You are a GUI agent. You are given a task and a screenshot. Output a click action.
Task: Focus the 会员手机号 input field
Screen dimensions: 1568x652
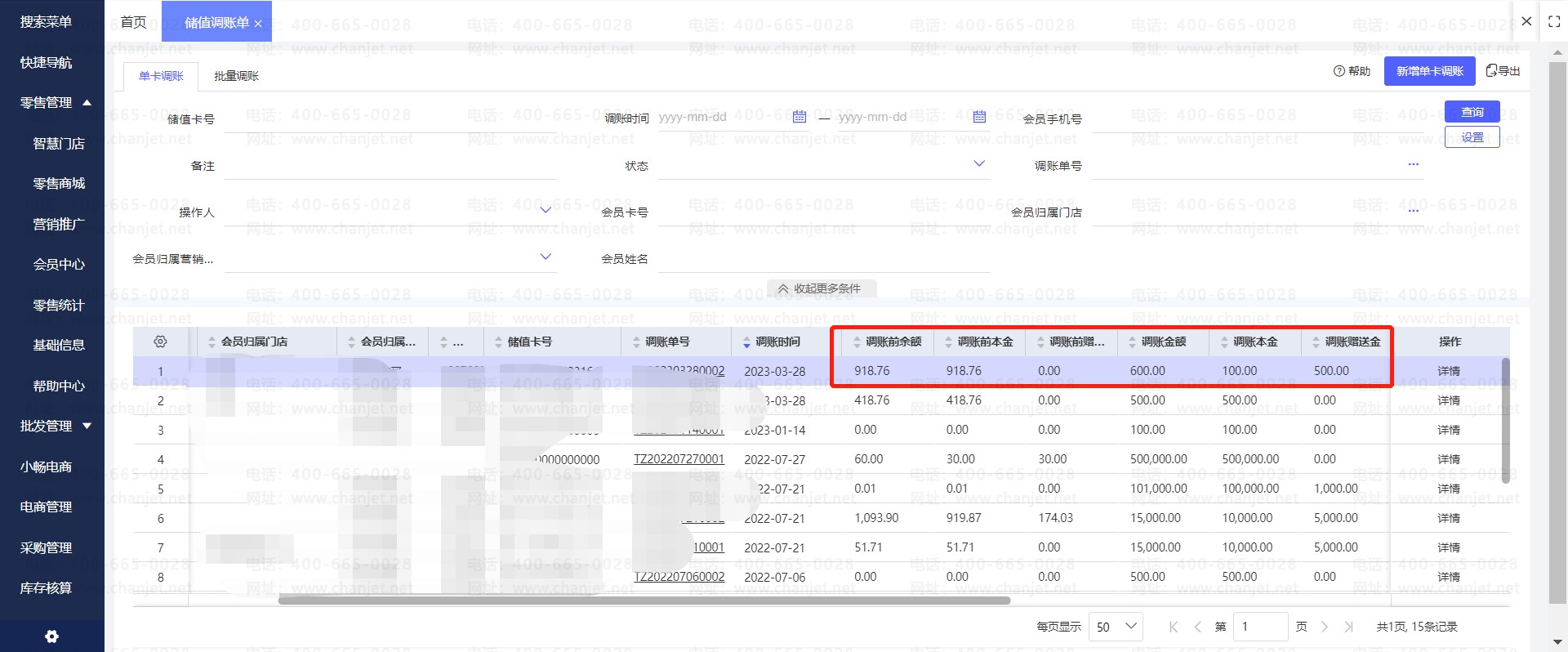click(x=1258, y=119)
